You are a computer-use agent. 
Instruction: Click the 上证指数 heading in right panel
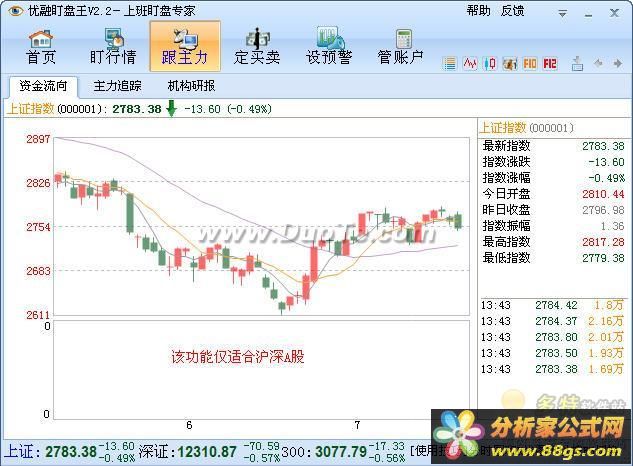point(503,128)
